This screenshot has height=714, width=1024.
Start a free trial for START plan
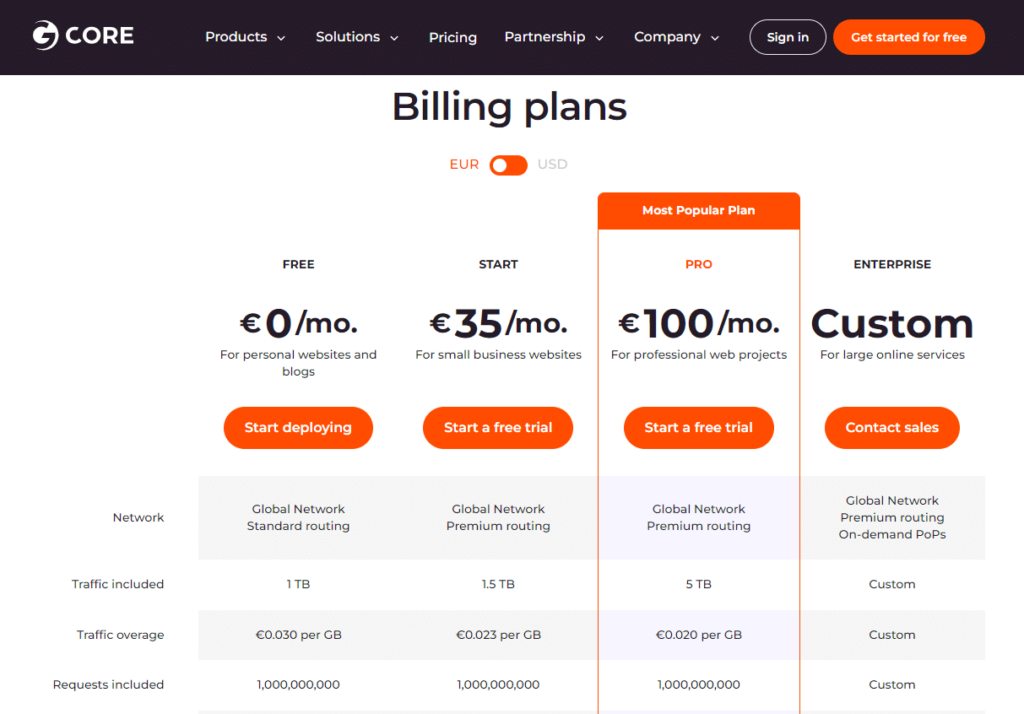click(498, 428)
